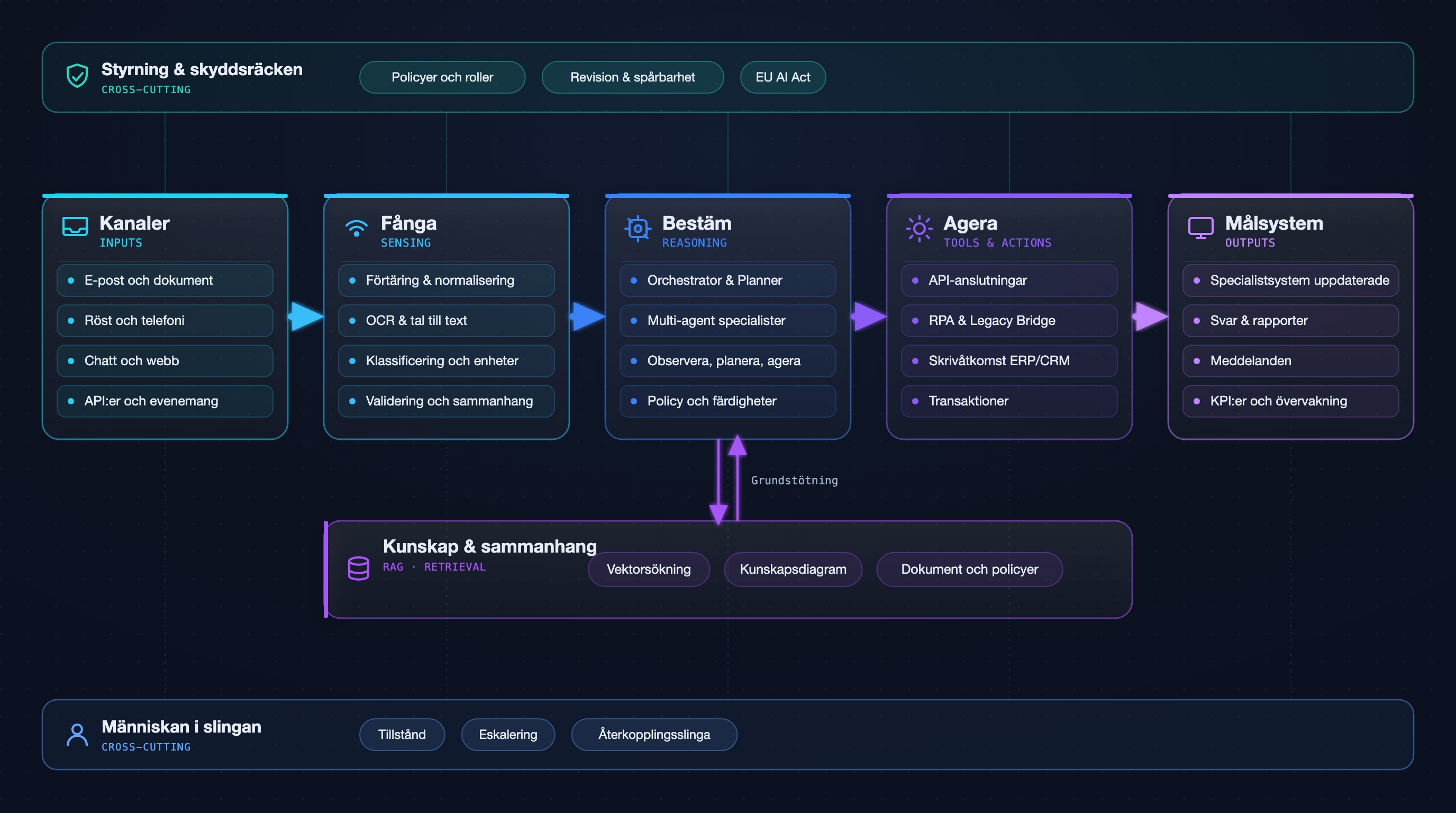Click the monitor icon beside Målsystem
Viewport: 1456px width, 813px height.
point(1200,228)
